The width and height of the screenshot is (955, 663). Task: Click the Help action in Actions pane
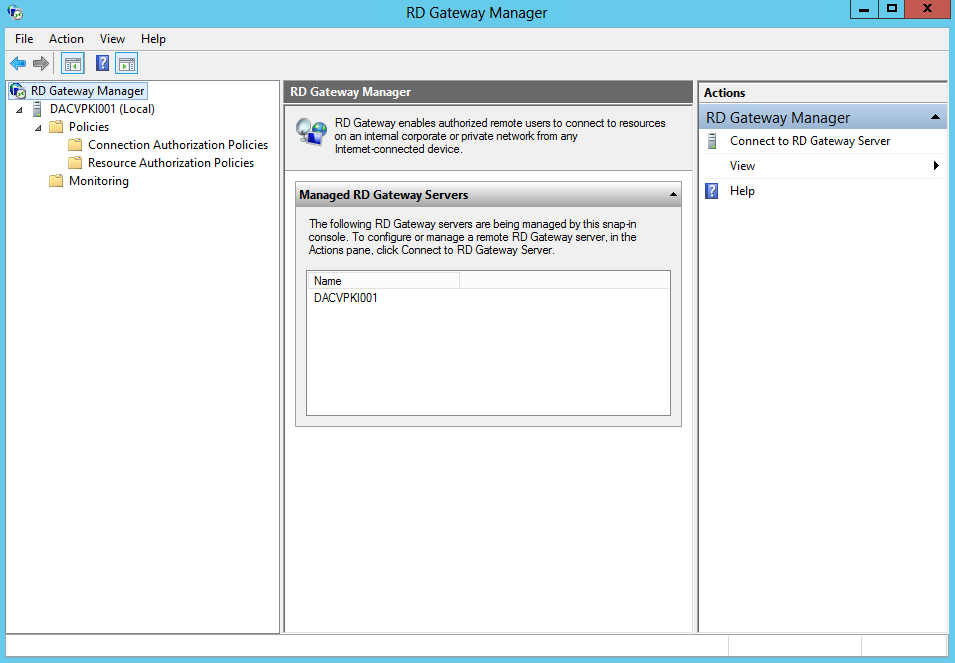pyautogui.click(x=742, y=191)
